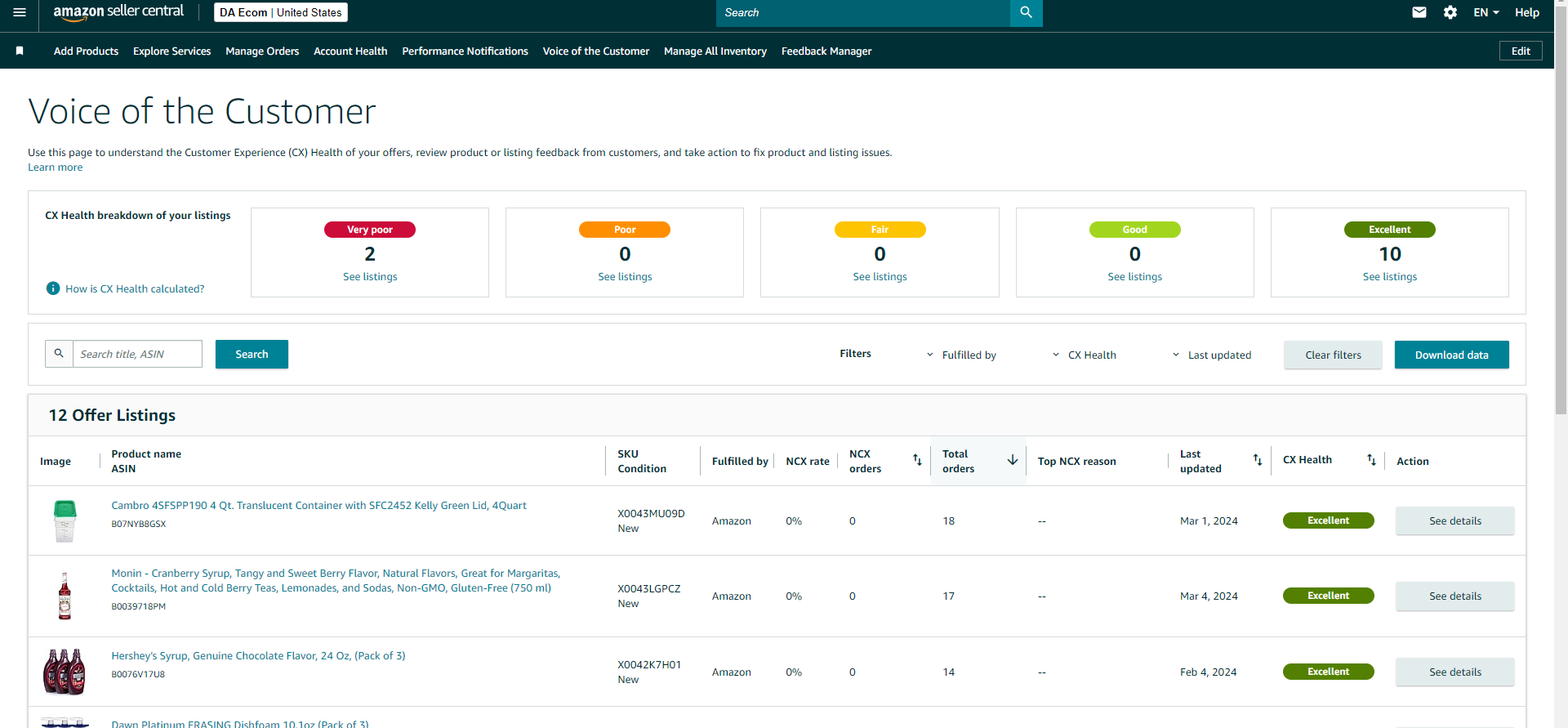This screenshot has width=1568, height=728.
Task: Go to Manage Orders
Action: (262, 51)
